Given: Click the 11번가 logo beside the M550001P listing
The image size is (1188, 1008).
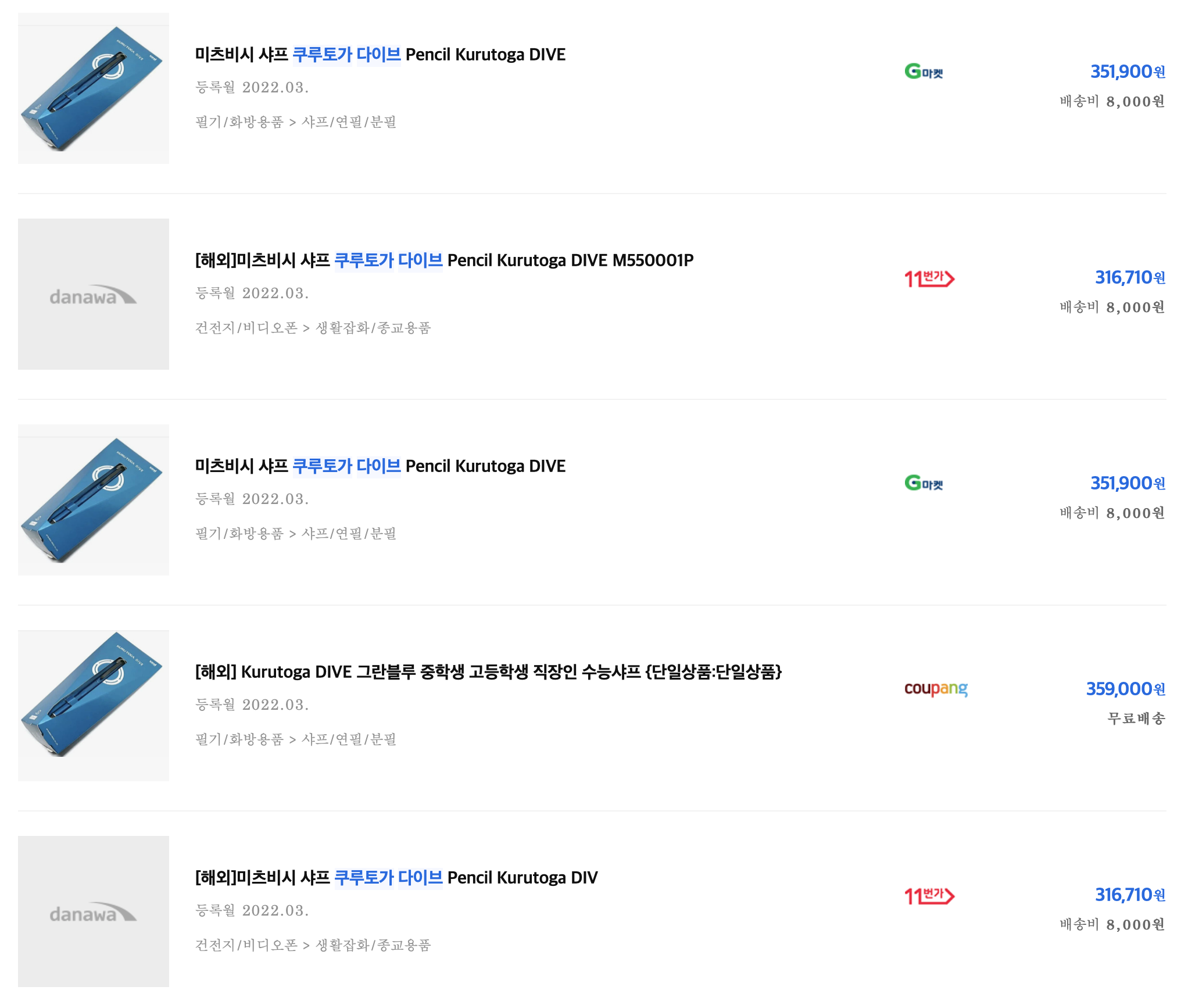Looking at the screenshot, I should (x=929, y=278).
